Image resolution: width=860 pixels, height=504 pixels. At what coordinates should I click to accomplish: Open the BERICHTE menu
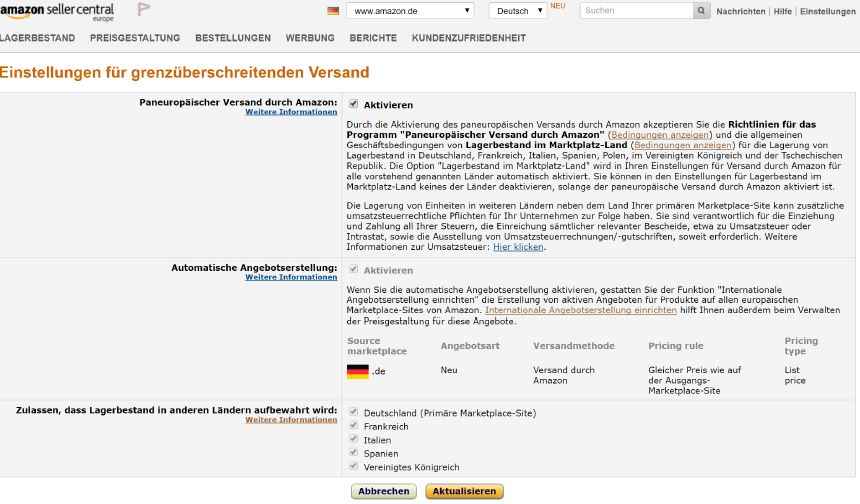pyautogui.click(x=373, y=38)
